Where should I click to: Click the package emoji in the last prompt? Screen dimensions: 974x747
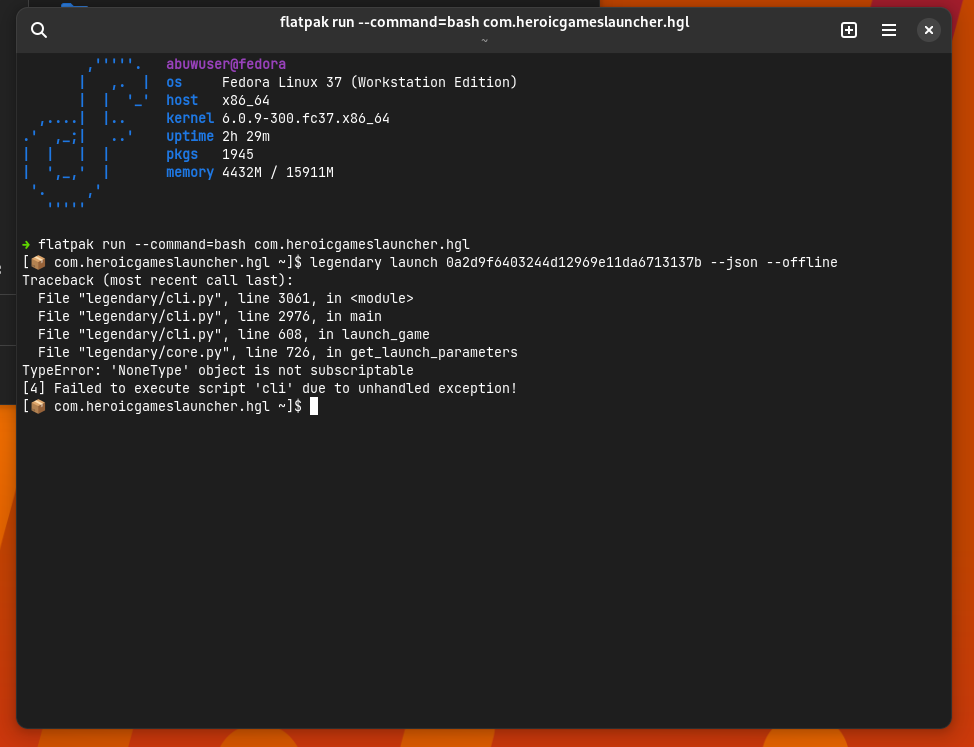[x=39, y=407]
